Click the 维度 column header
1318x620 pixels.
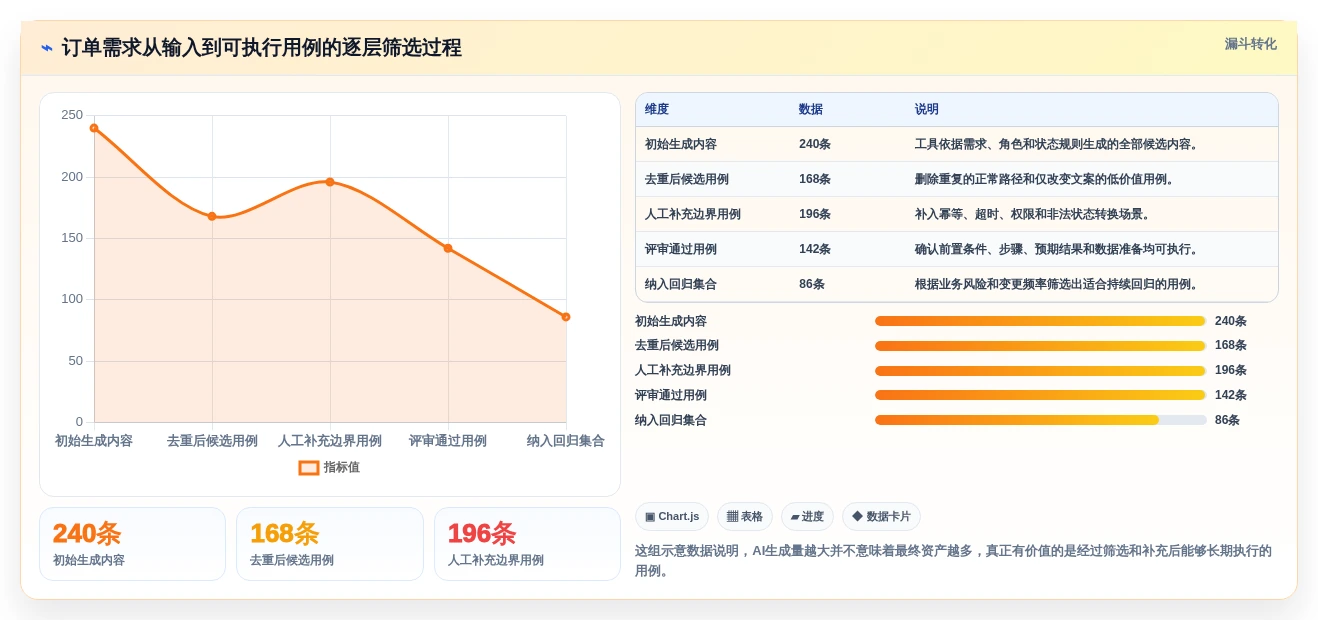point(657,109)
